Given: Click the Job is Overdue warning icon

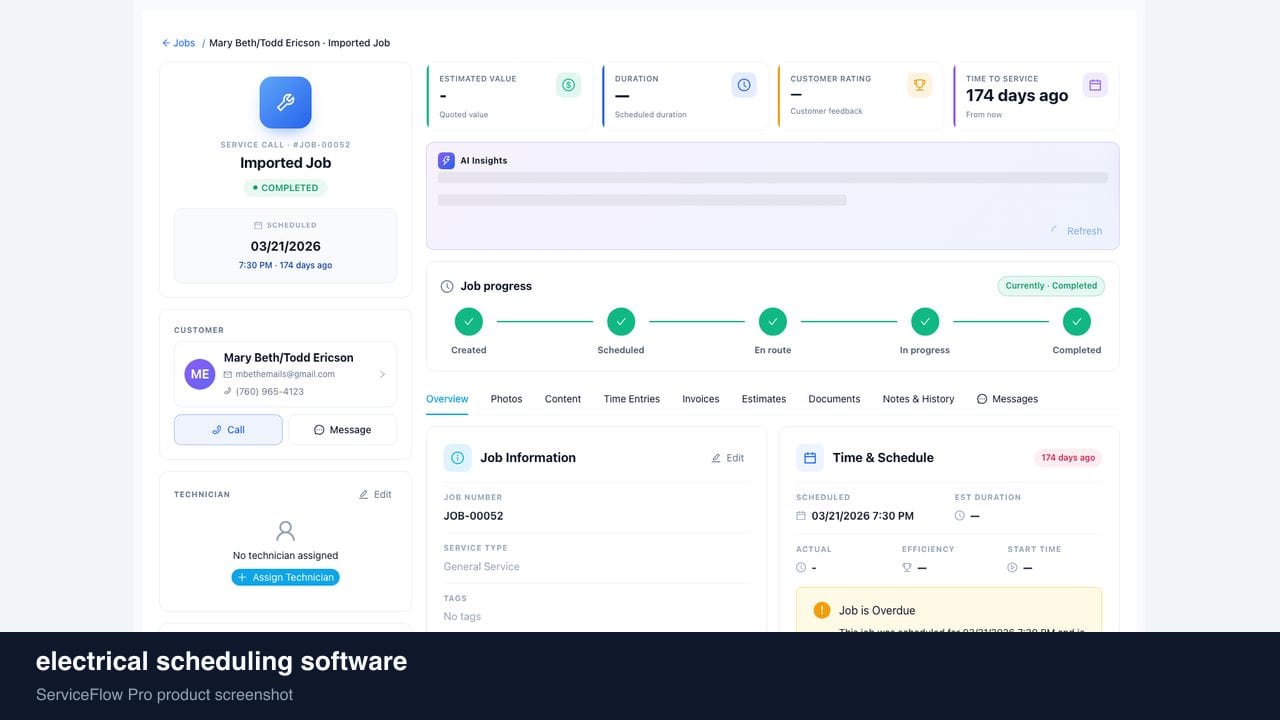Looking at the screenshot, I should point(822,610).
